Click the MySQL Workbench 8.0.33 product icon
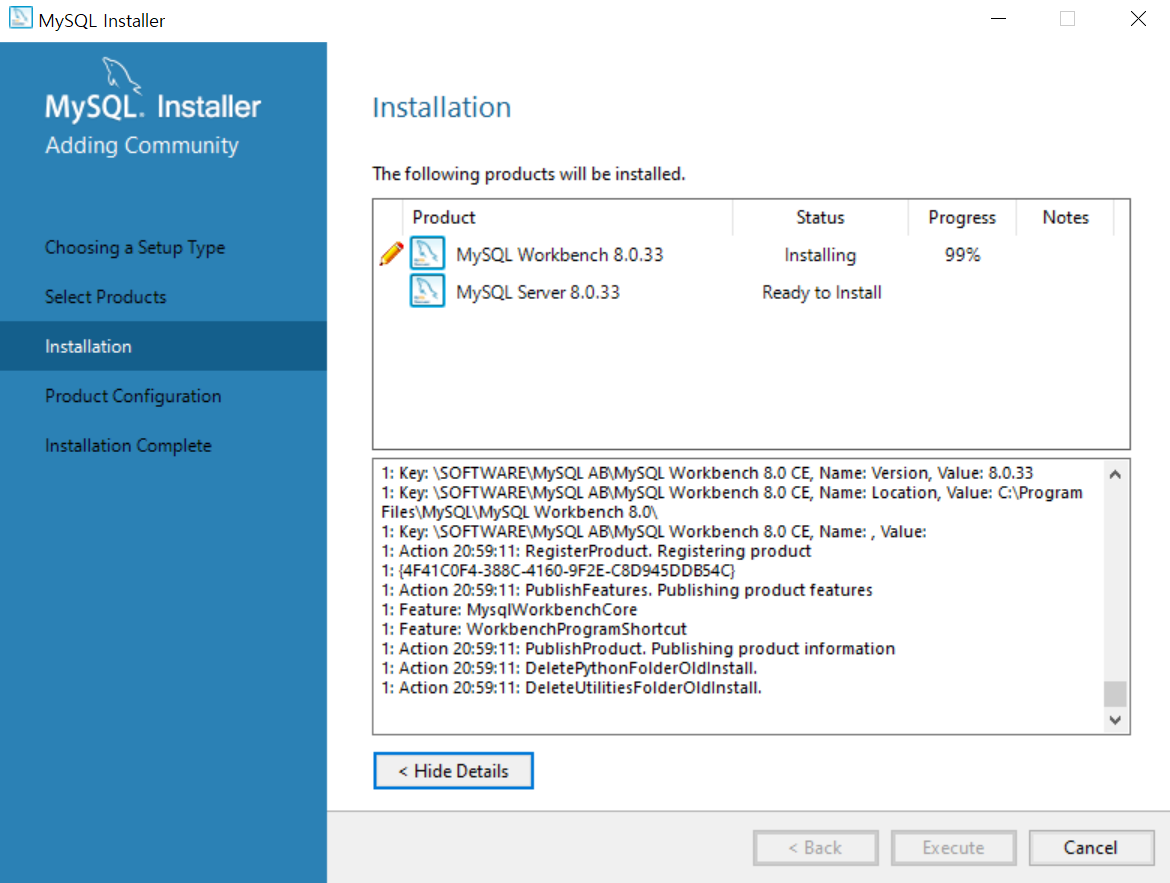 (428, 254)
